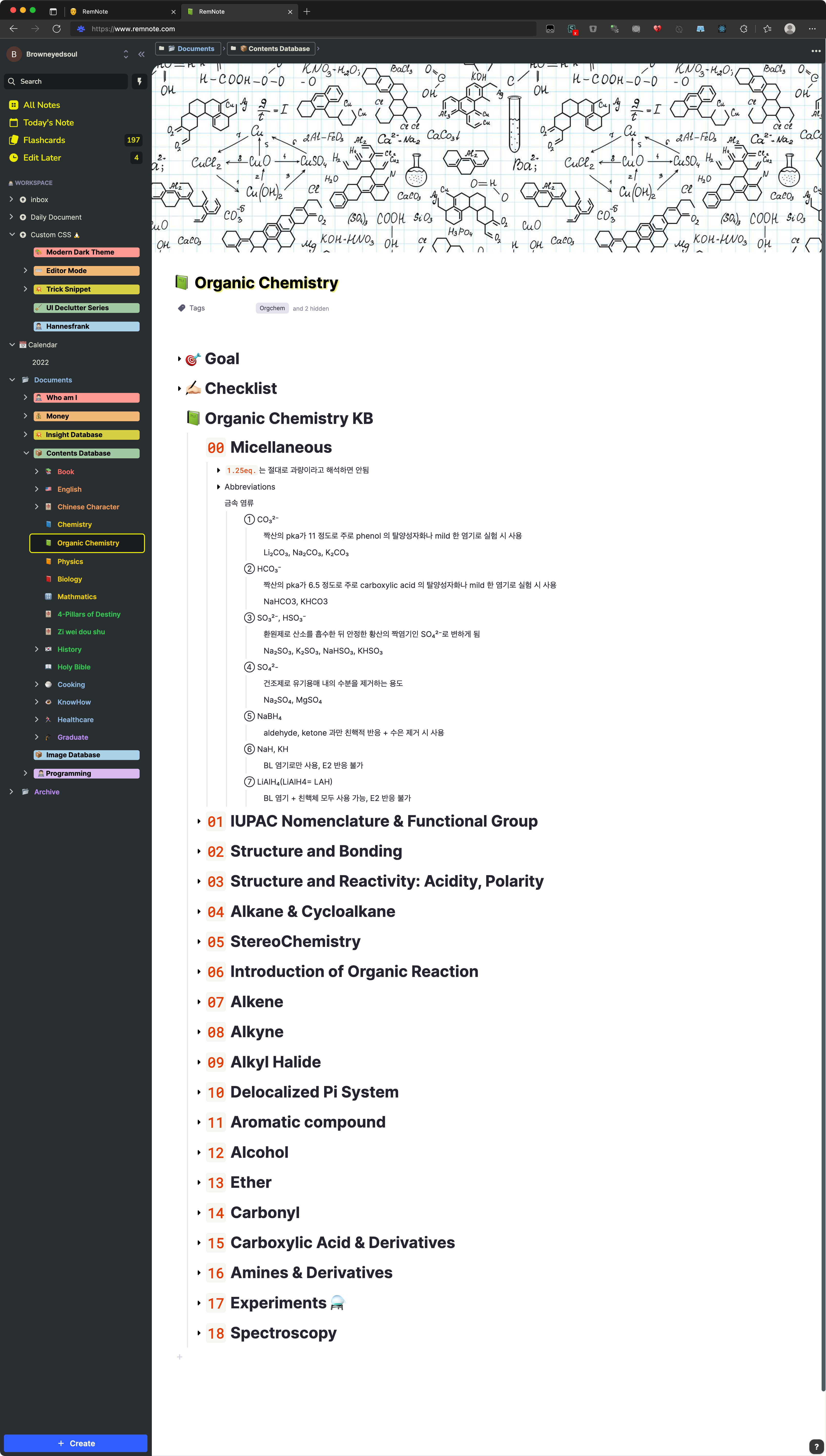The width and height of the screenshot is (826, 1456).
Task: Collapse the Contents Database folder
Action: (26, 453)
